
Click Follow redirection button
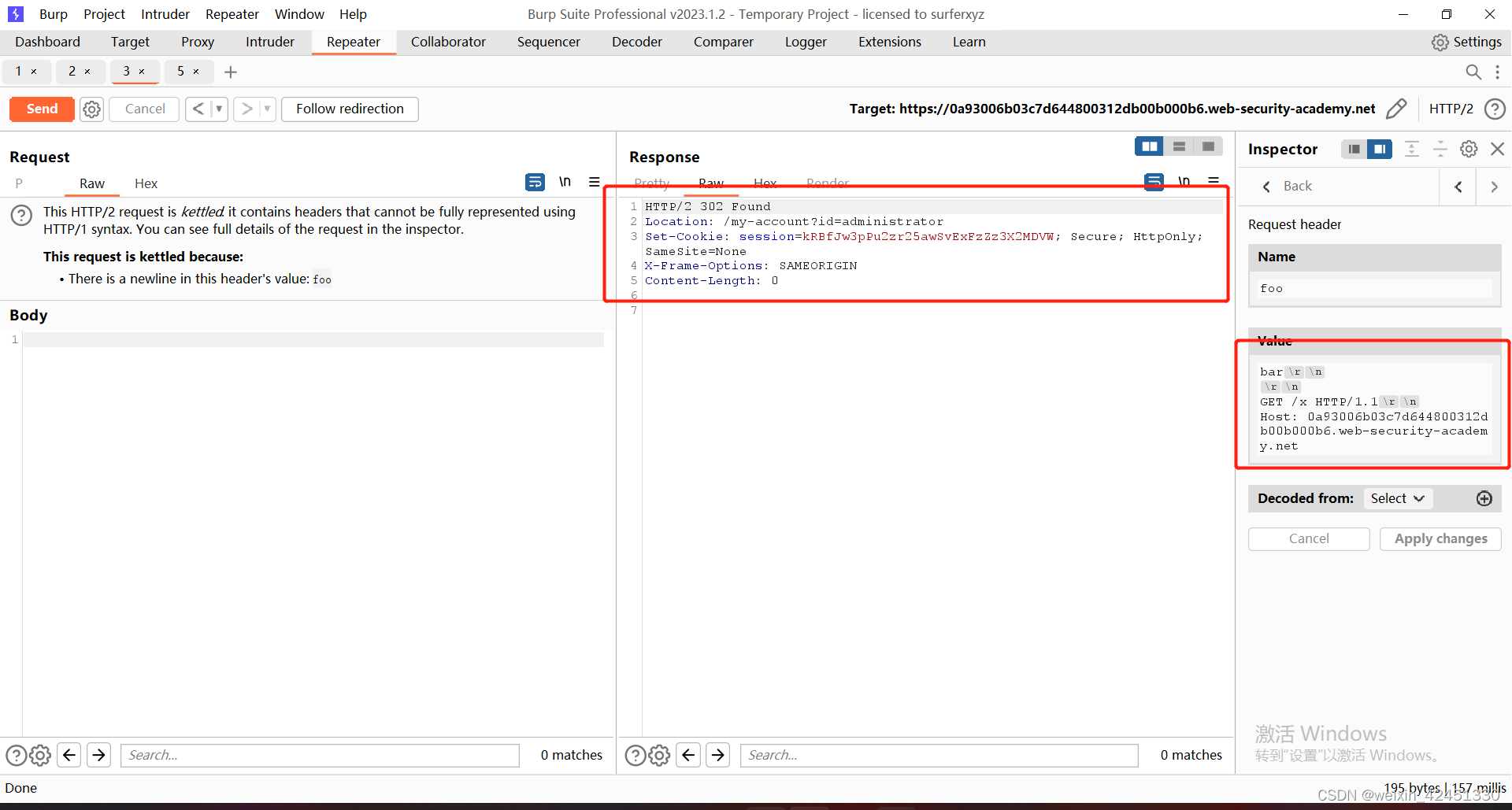(x=350, y=109)
